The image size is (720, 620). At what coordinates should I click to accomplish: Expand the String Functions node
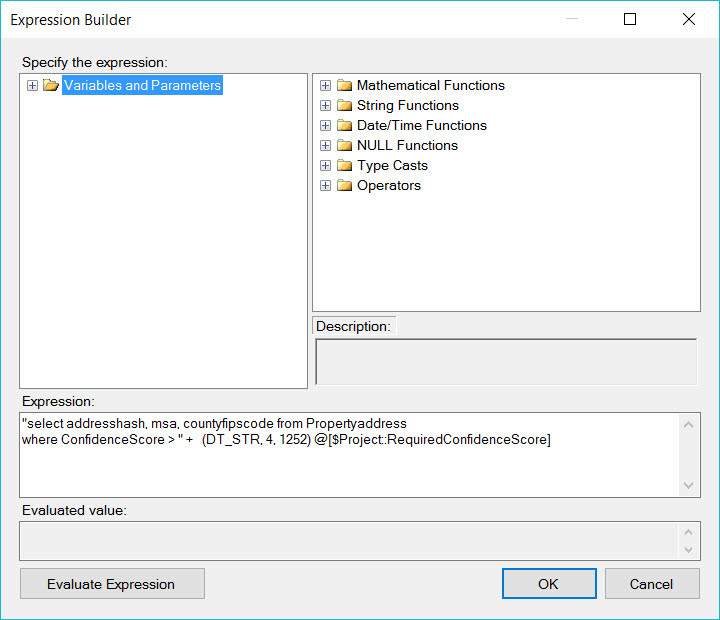pos(325,106)
